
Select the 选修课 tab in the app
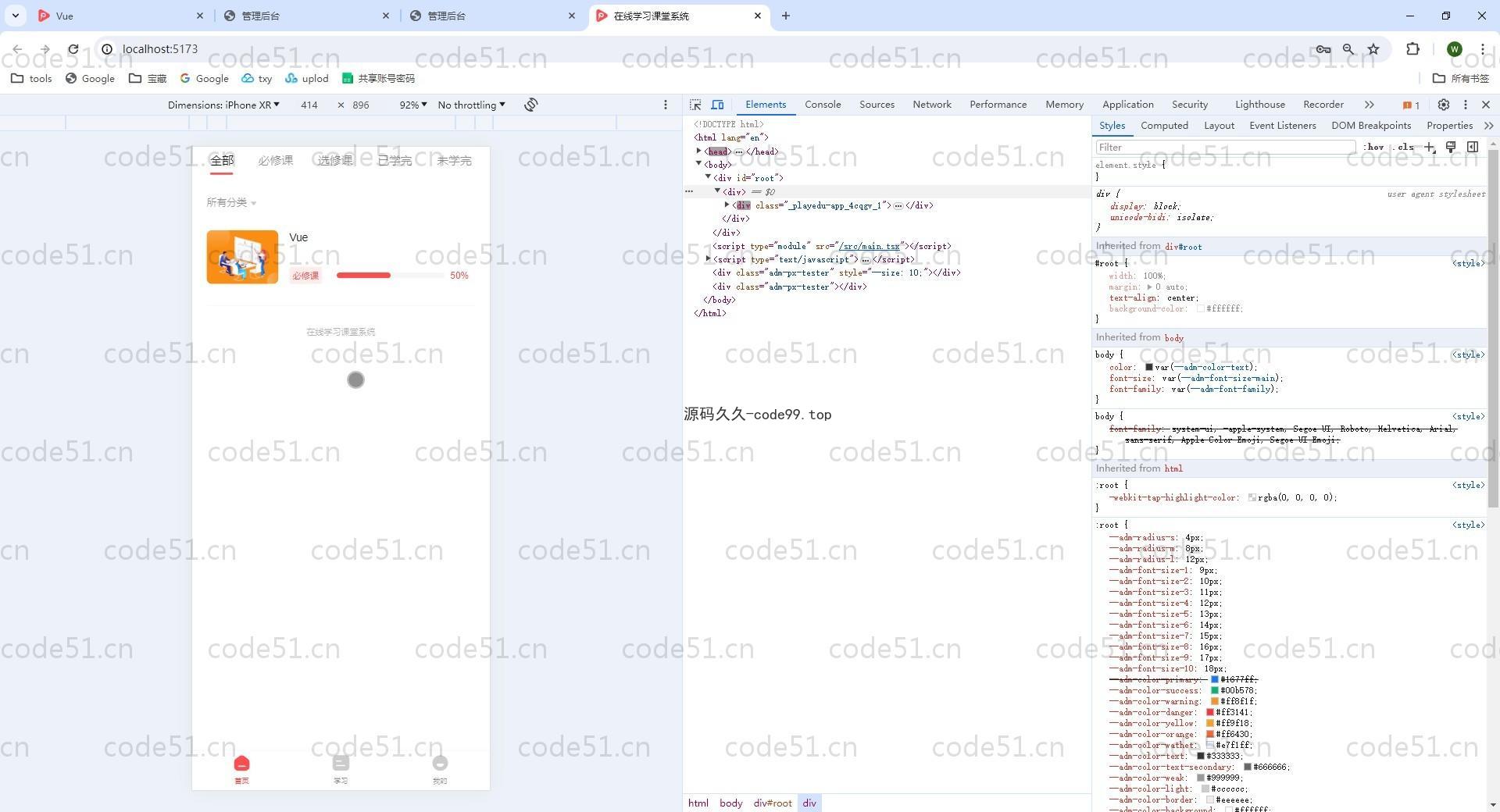tap(335, 161)
